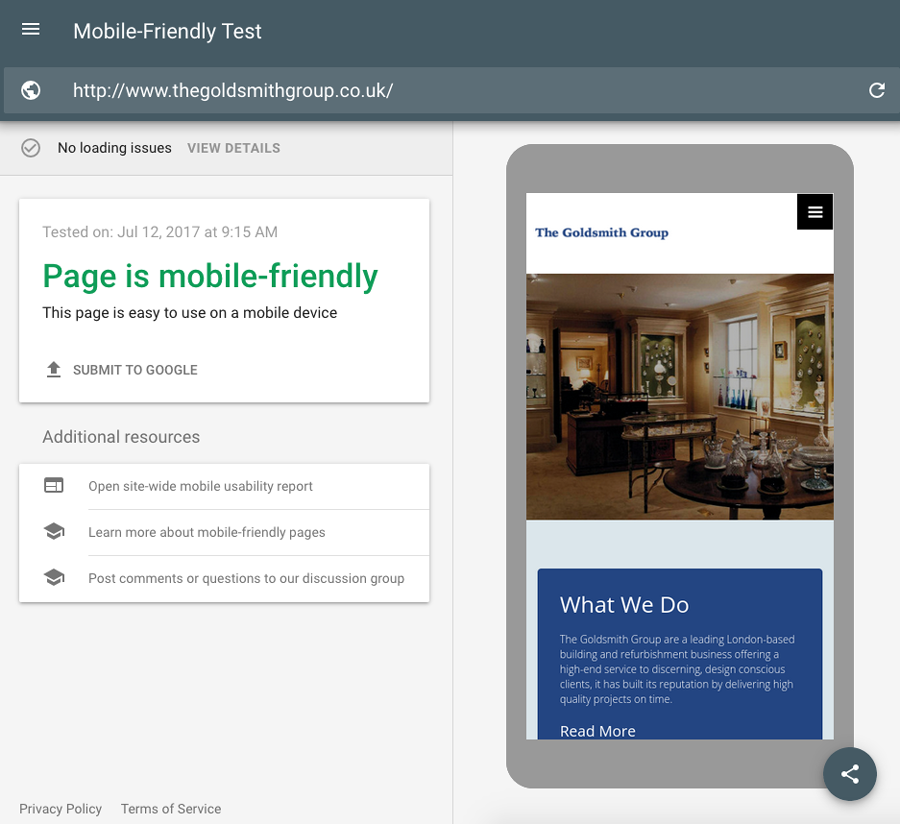The width and height of the screenshot is (900, 824).
Task: Click the checkmark icon next to No loading issues
Action: [x=30, y=148]
